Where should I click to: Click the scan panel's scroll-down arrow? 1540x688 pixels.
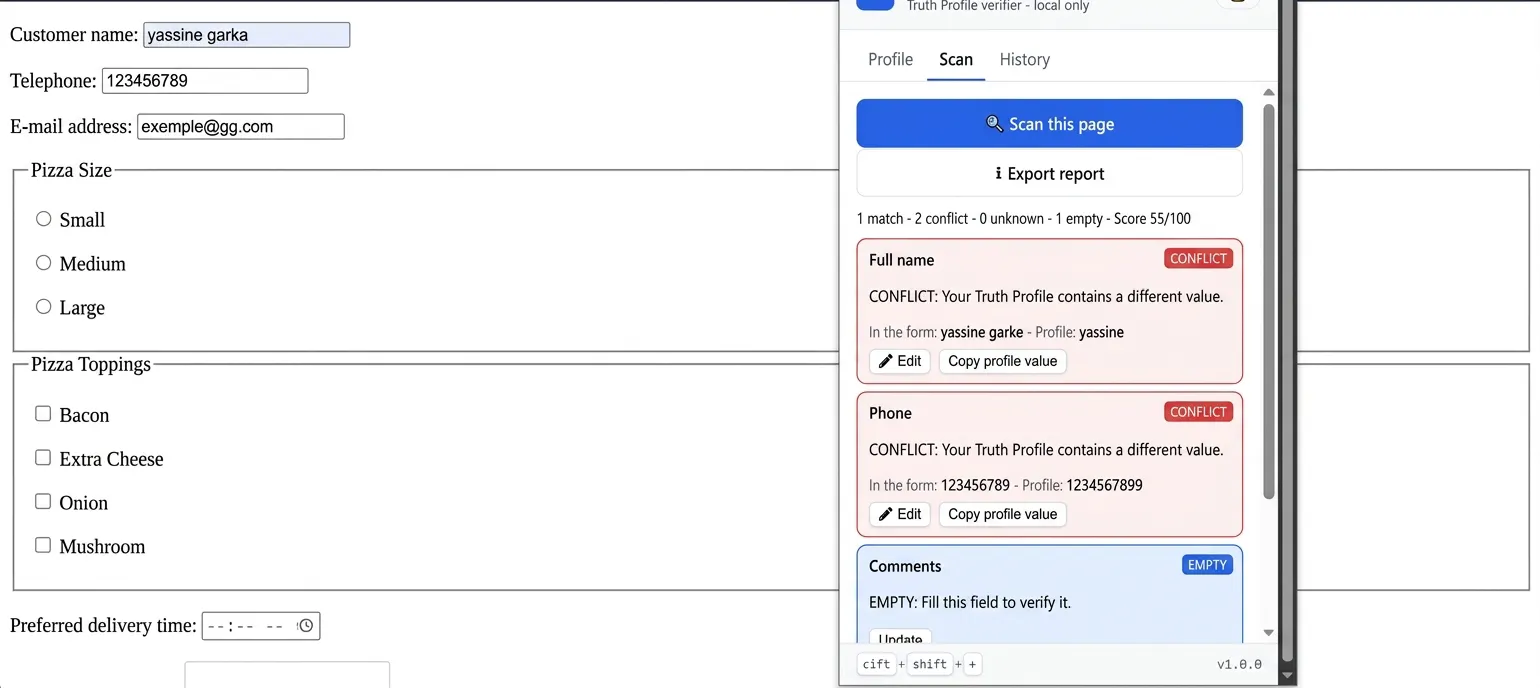point(1269,633)
